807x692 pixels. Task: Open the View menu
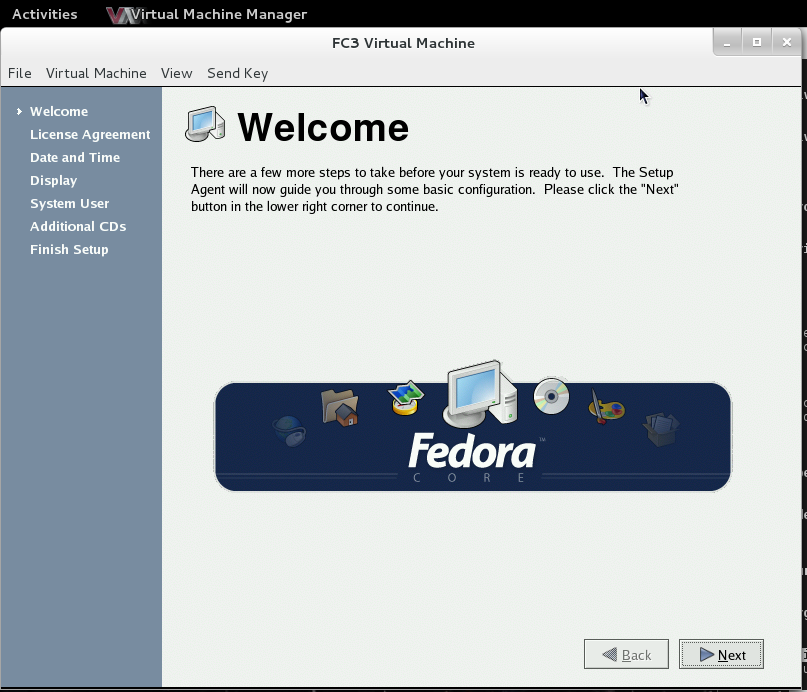[x=177, y=73]
